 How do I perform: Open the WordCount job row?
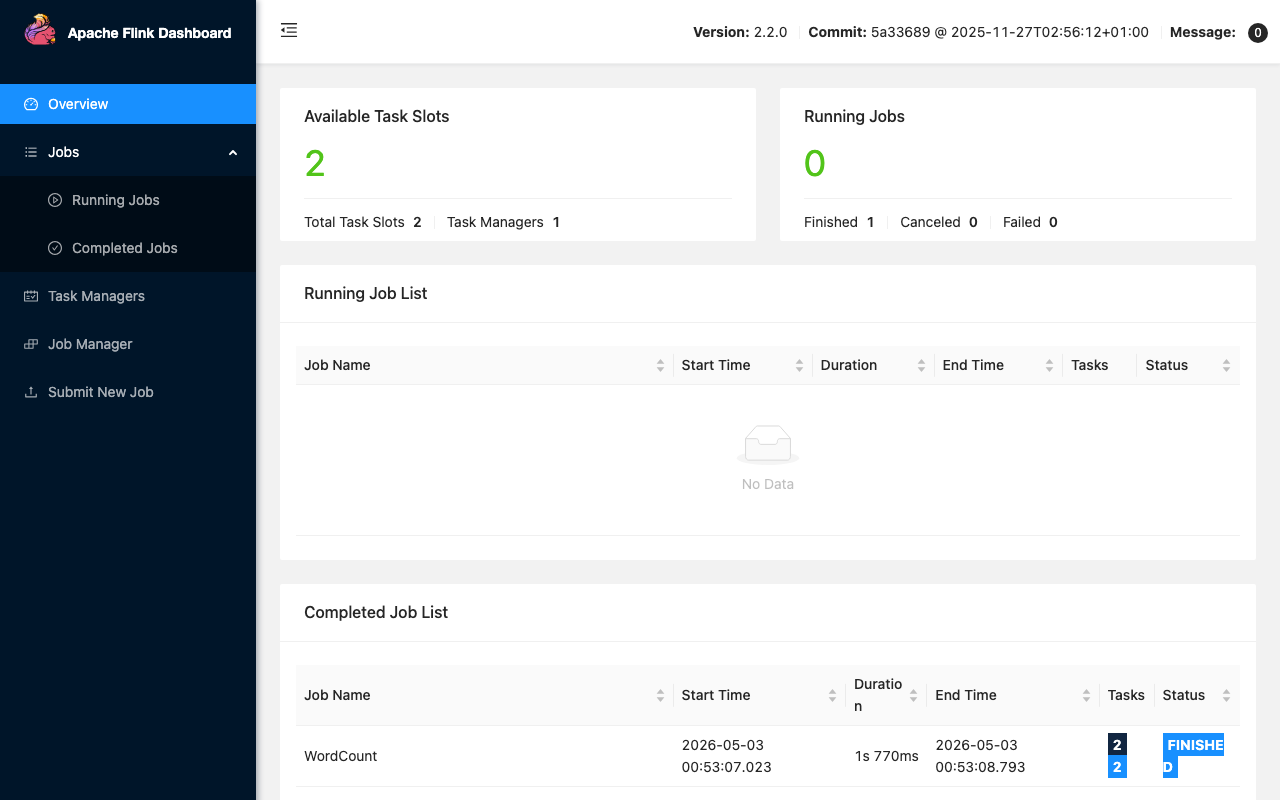tap(768, 756)
